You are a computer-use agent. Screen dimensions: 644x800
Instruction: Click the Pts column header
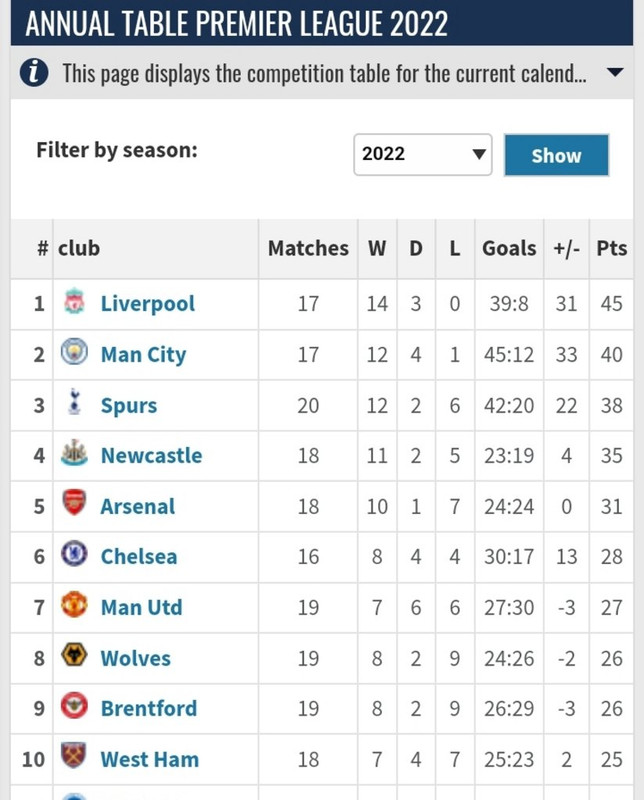611,248
